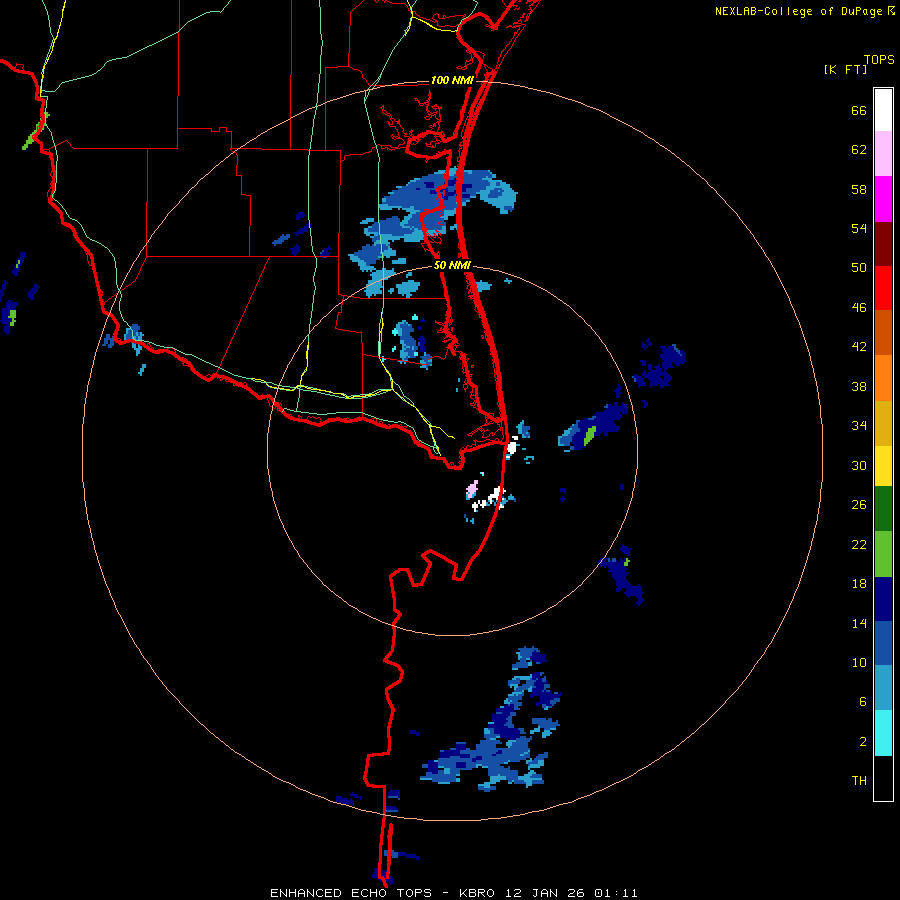The height and width of the screenshot is (900, 900).
Task: Click the light pink echo cell on radar
Action: click(472, 489)
